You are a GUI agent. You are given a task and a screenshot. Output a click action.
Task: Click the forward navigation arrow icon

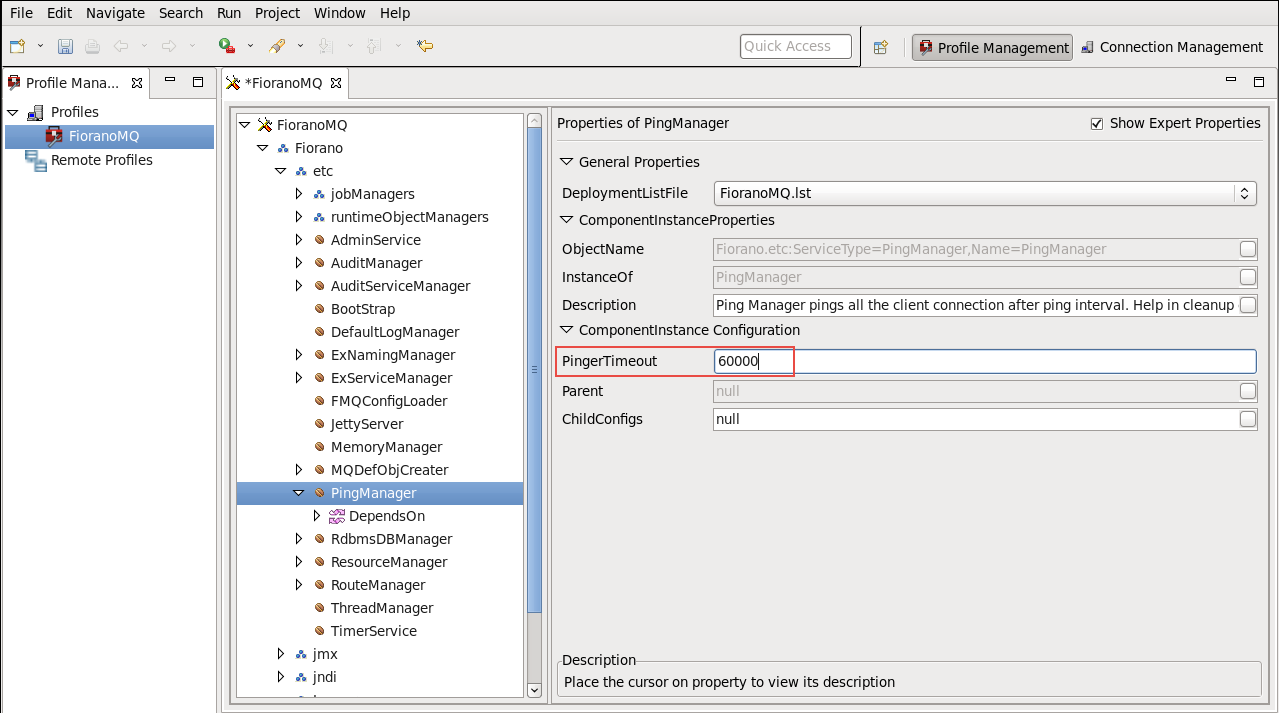pos(168,46)
